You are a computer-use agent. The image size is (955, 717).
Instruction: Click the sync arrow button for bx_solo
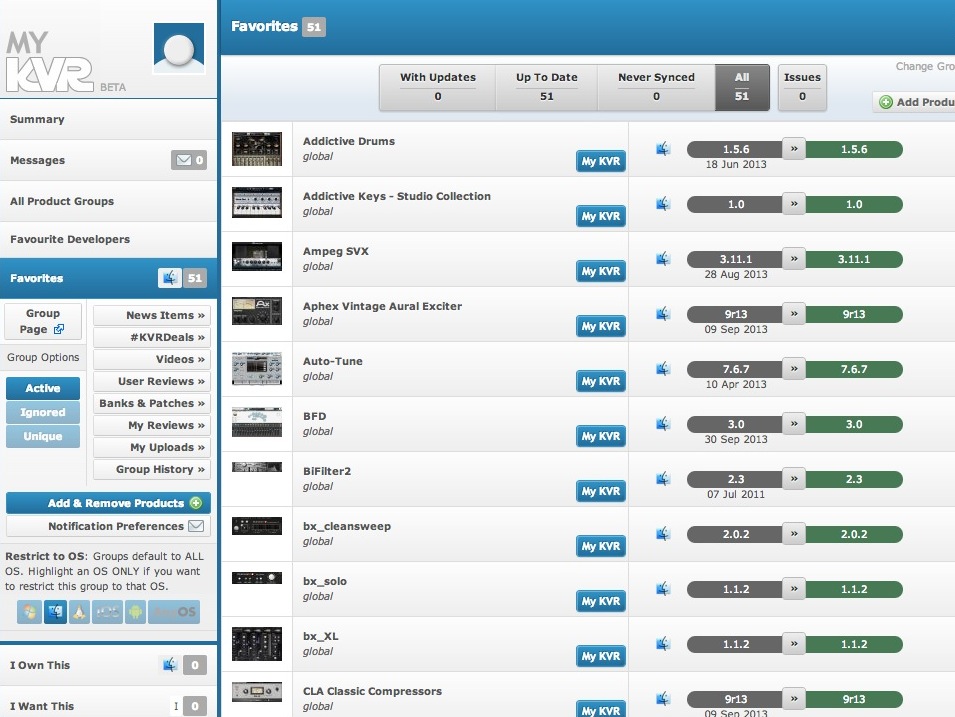(x=794, y=589)
